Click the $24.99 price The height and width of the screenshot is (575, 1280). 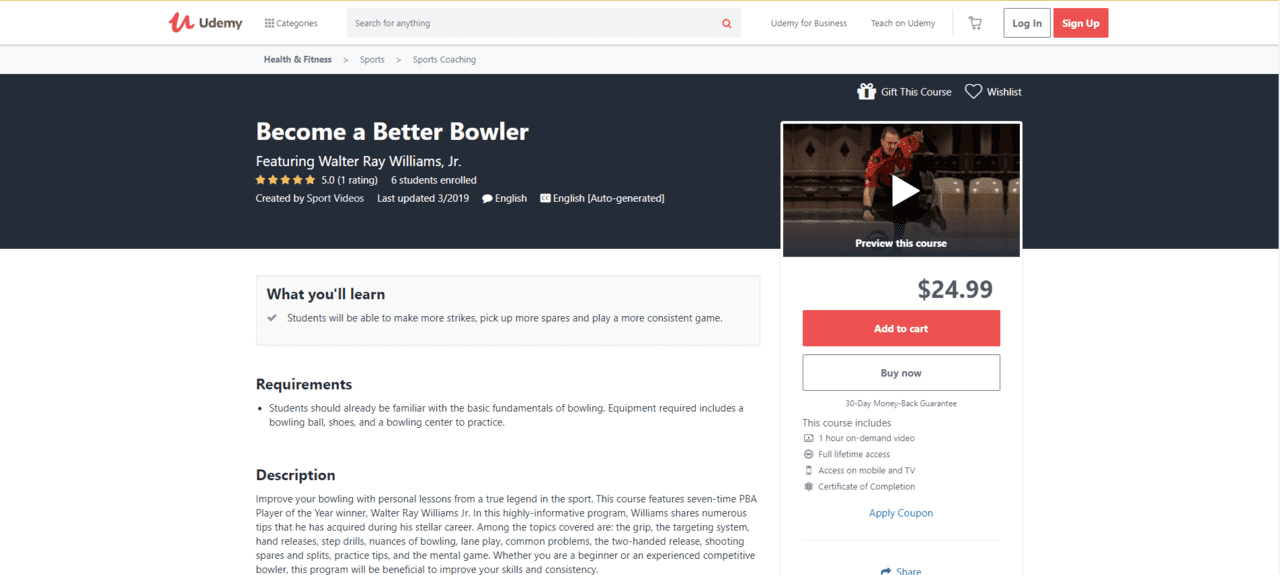tap(955, 289)
